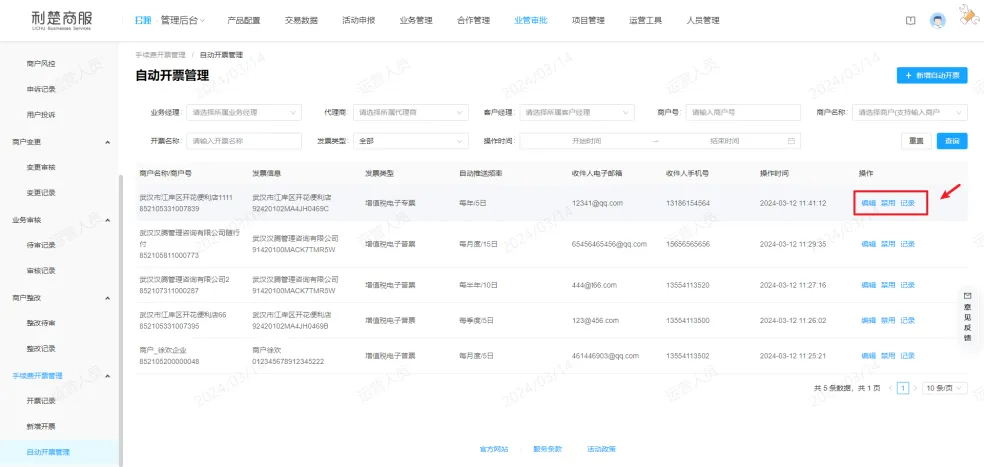This screenshot has width=984, height=467.
Task: View 记录 for the 12341@qq.com row
Action: (x=907, y=203)
